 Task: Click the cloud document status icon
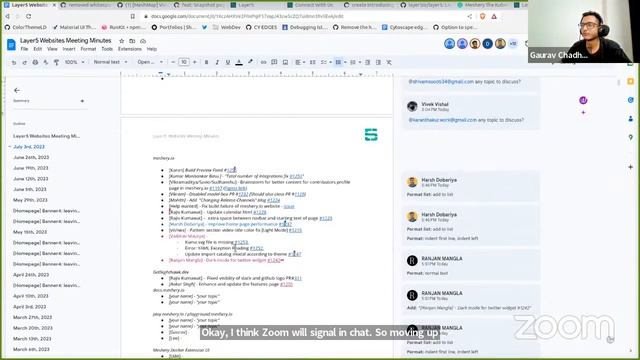coord(143,41)
